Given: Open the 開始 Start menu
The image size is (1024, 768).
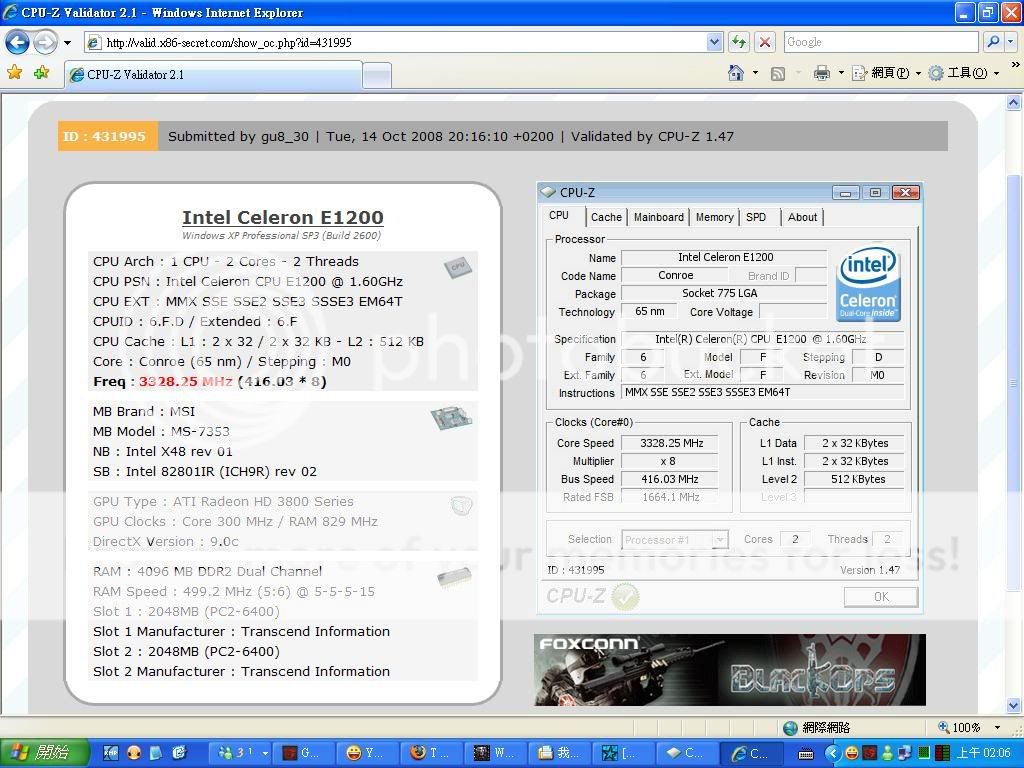Looking at the screenshot, I should click(44, 753).
